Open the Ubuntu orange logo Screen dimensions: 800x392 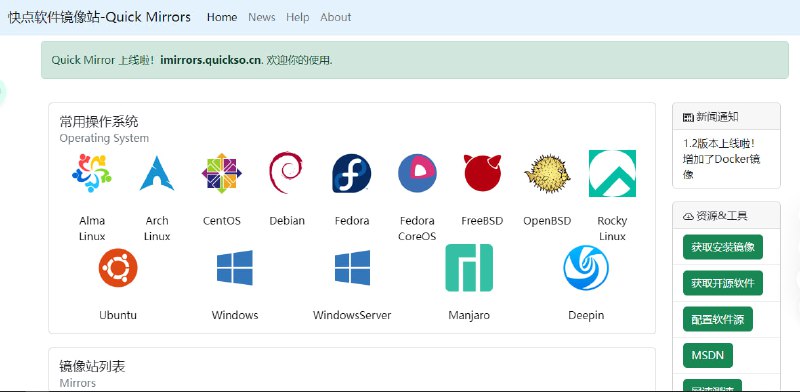[x=118, y=267]
